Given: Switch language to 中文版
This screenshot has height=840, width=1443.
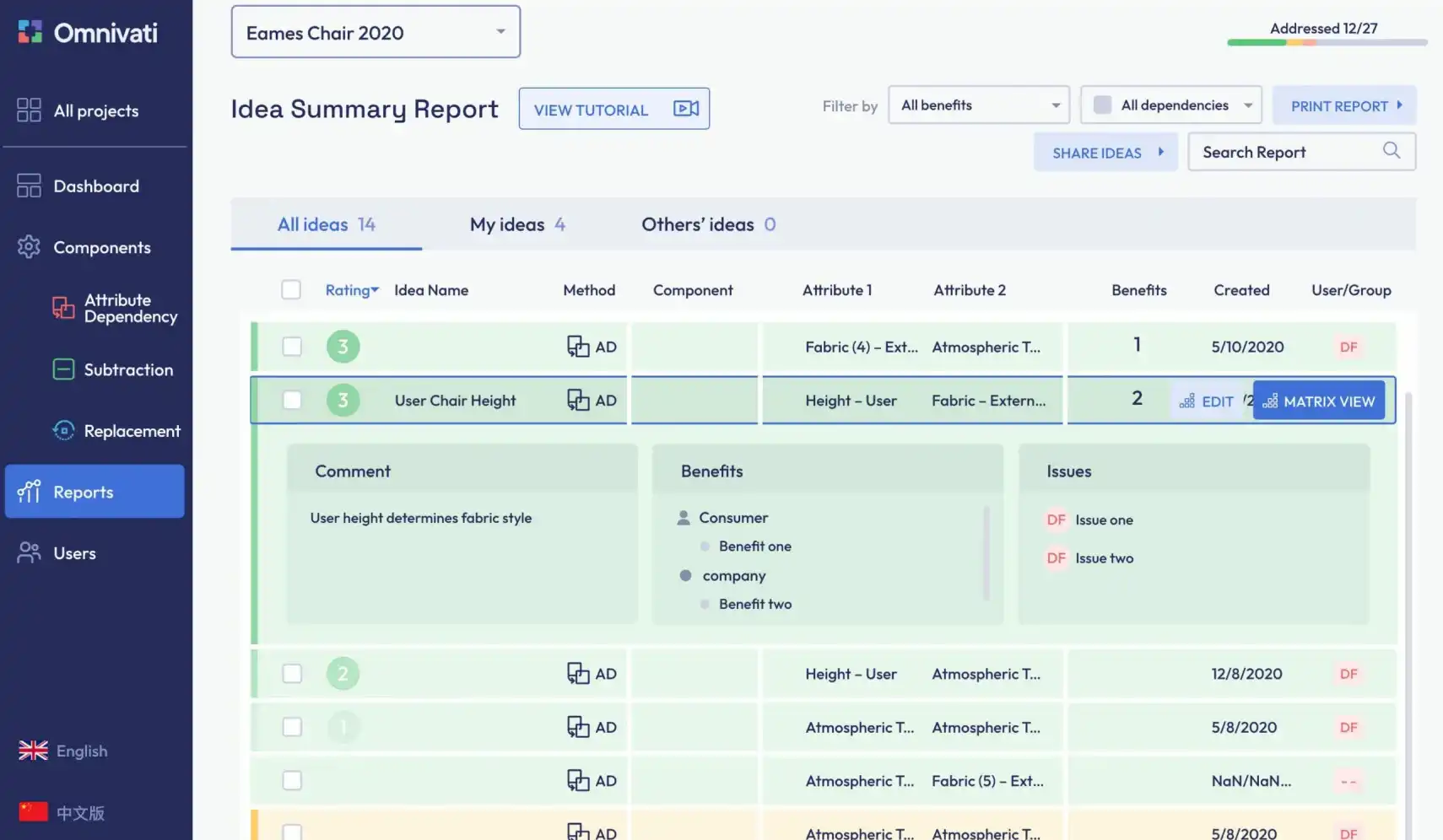Looking at the screenshot, I should [x=62, y=812].
